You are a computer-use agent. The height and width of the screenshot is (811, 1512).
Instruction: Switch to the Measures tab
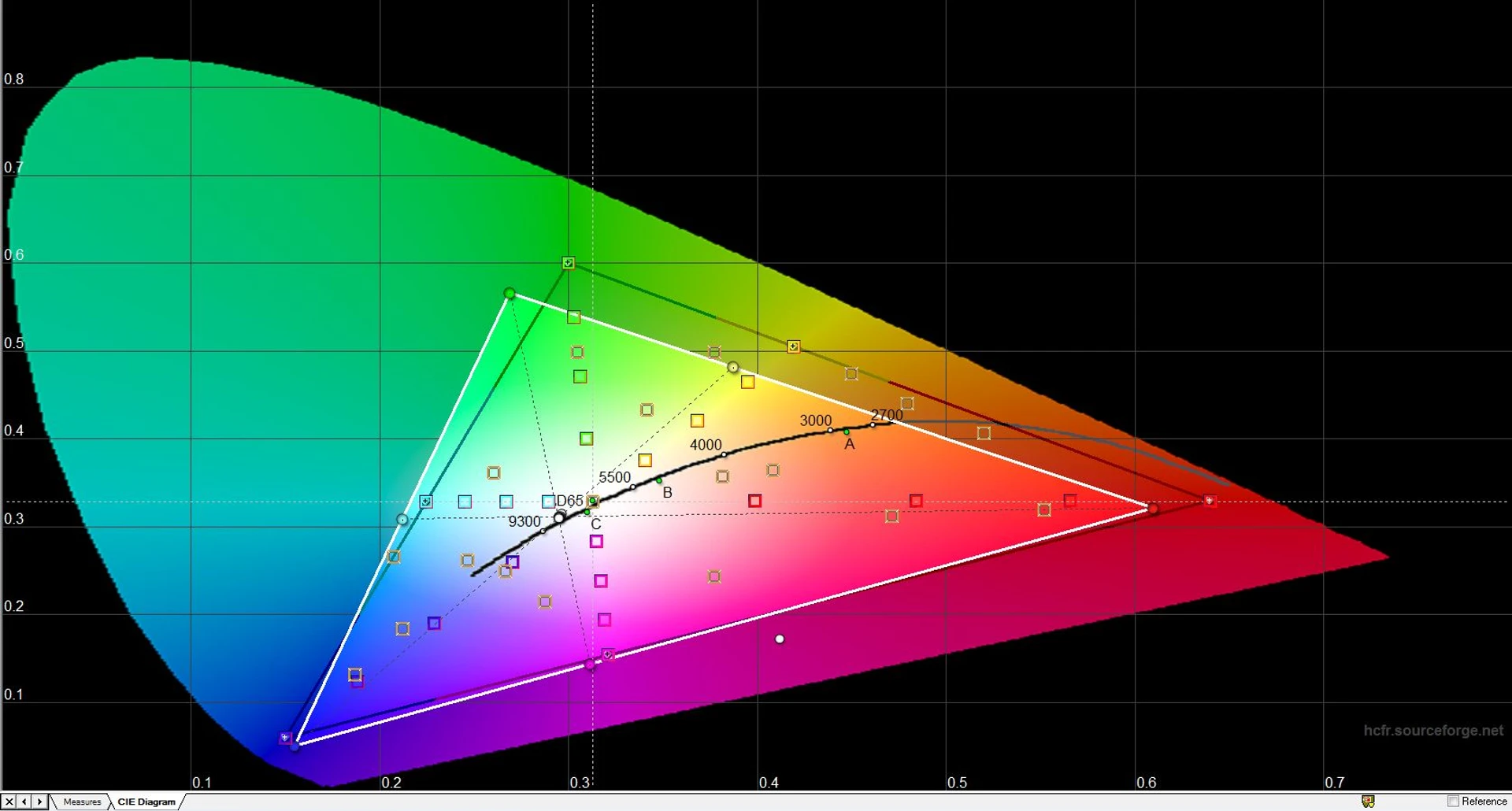coord(82,802)
